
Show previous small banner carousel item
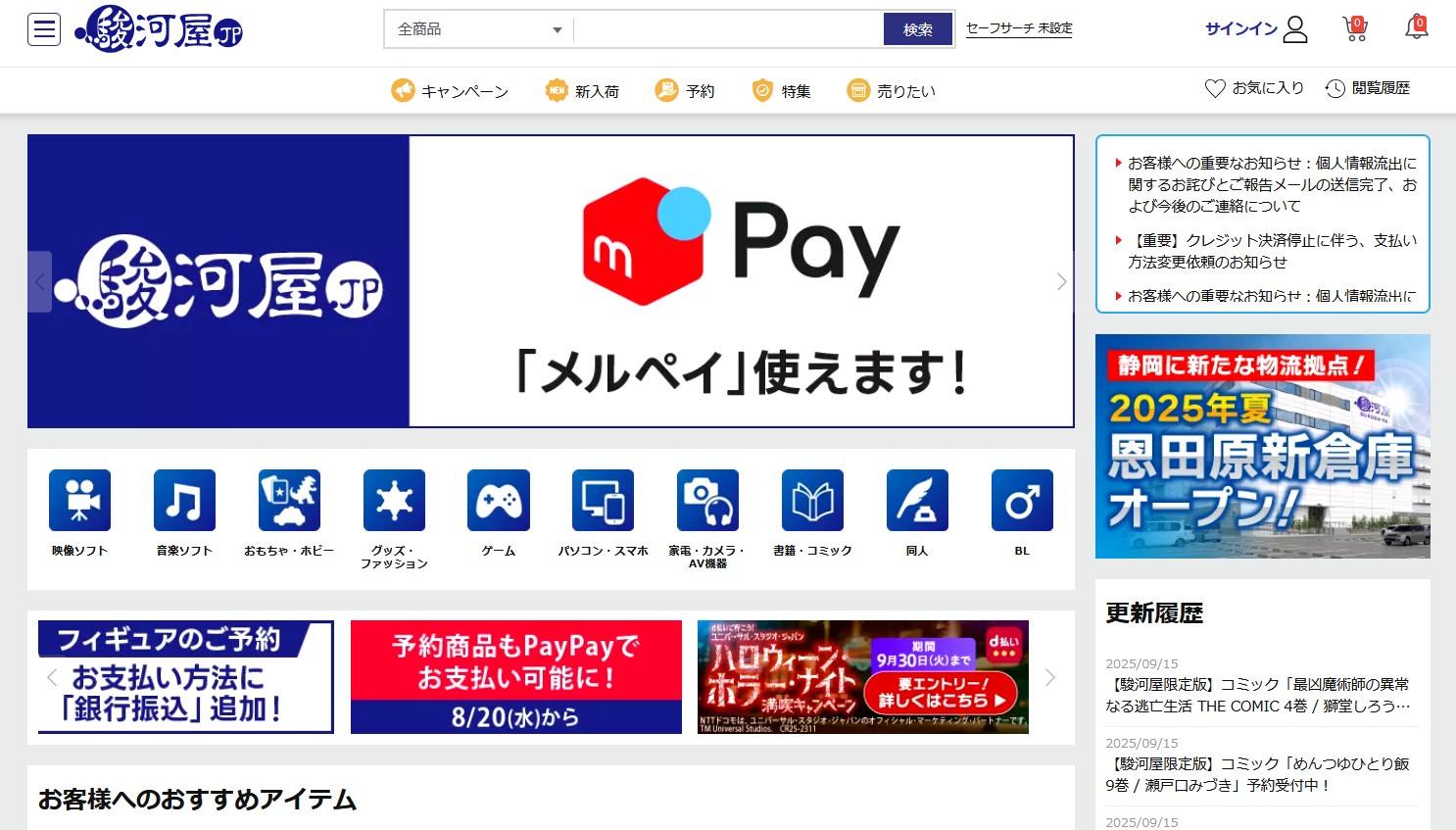tap(52, 677)
